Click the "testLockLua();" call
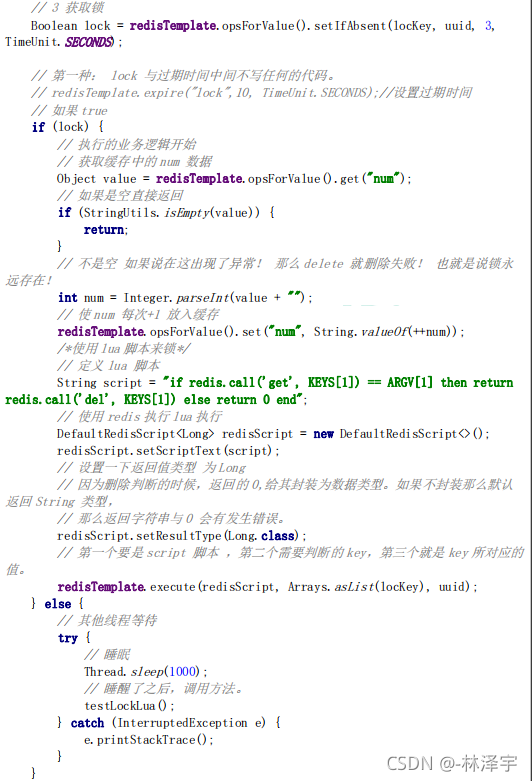This screenshot has height=781, width=532. [130, 706]
